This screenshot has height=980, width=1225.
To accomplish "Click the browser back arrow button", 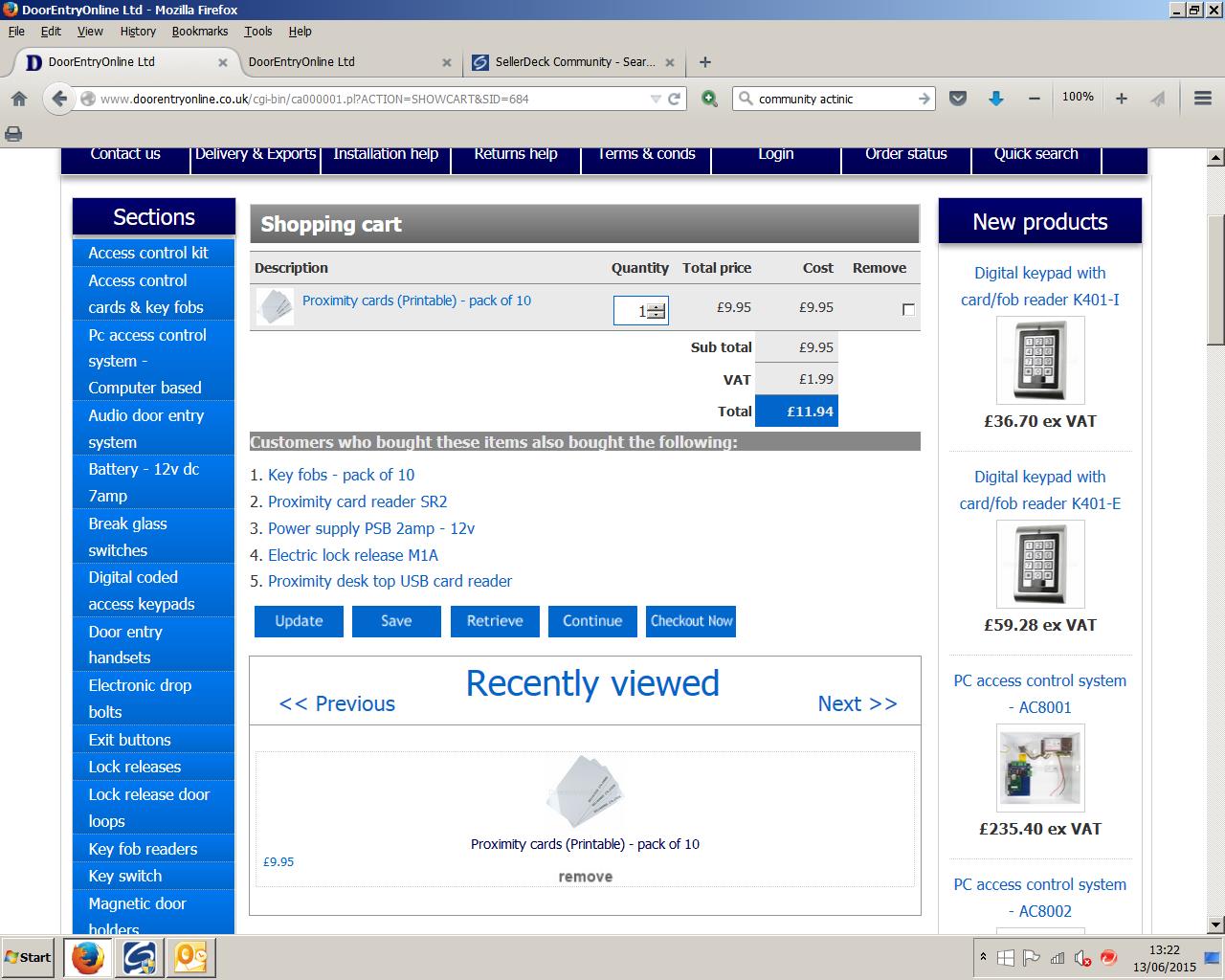I will point(59,99).
